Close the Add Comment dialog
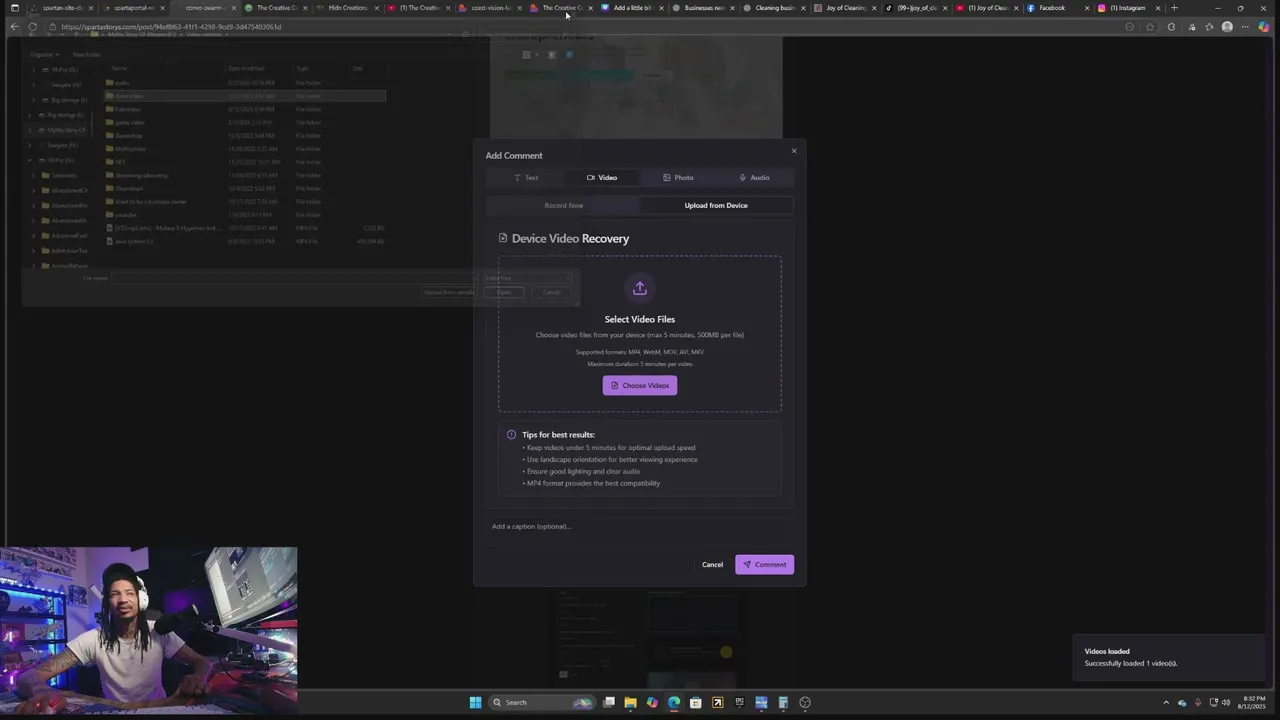Screen dimensions: 1280x720 pos(794,151)
